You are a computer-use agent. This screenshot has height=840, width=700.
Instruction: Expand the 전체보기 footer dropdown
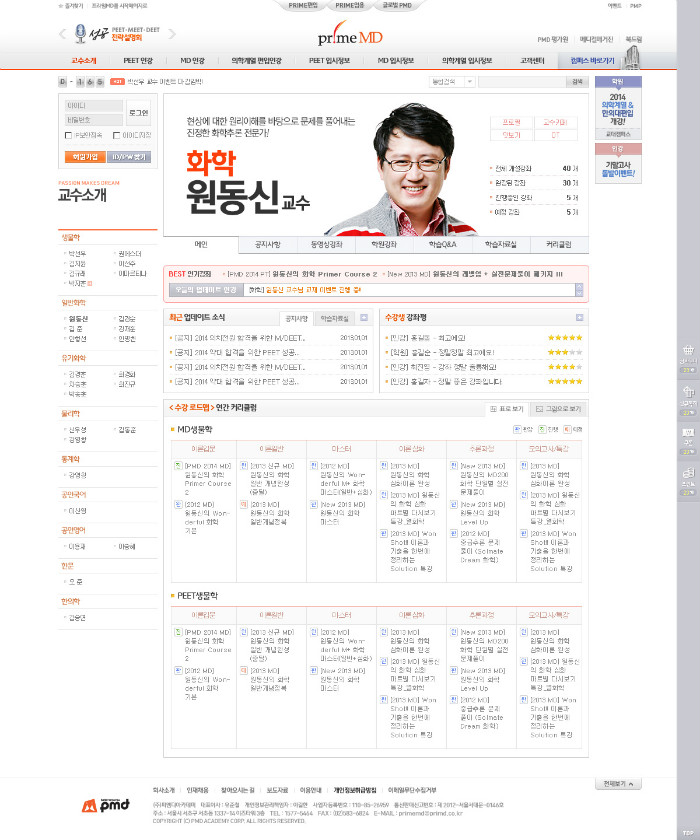[x=618, y=784]
